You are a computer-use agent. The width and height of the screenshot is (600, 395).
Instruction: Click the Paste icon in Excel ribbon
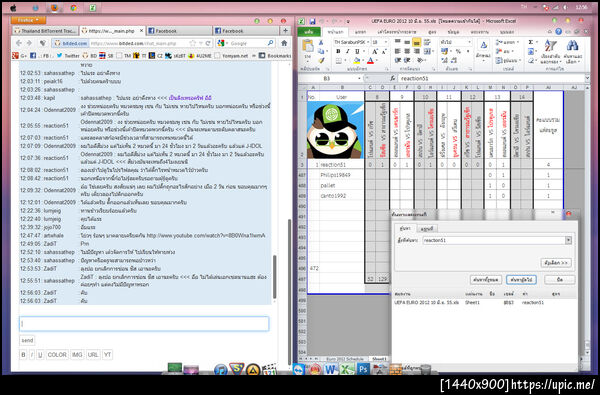(x=308, y=47)
